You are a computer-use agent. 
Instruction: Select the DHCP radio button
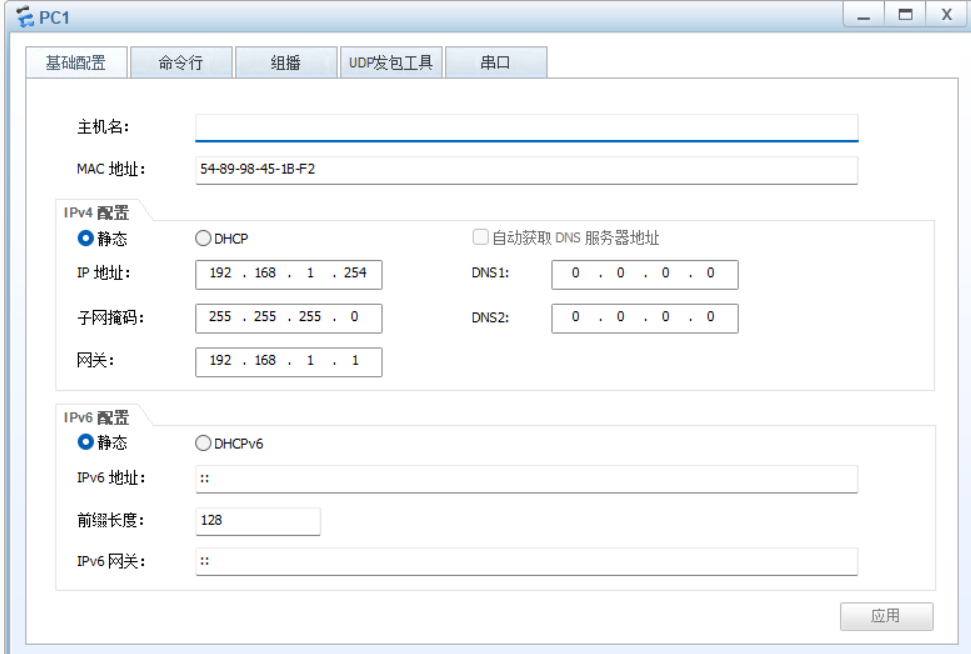click(x=203, y=238)
